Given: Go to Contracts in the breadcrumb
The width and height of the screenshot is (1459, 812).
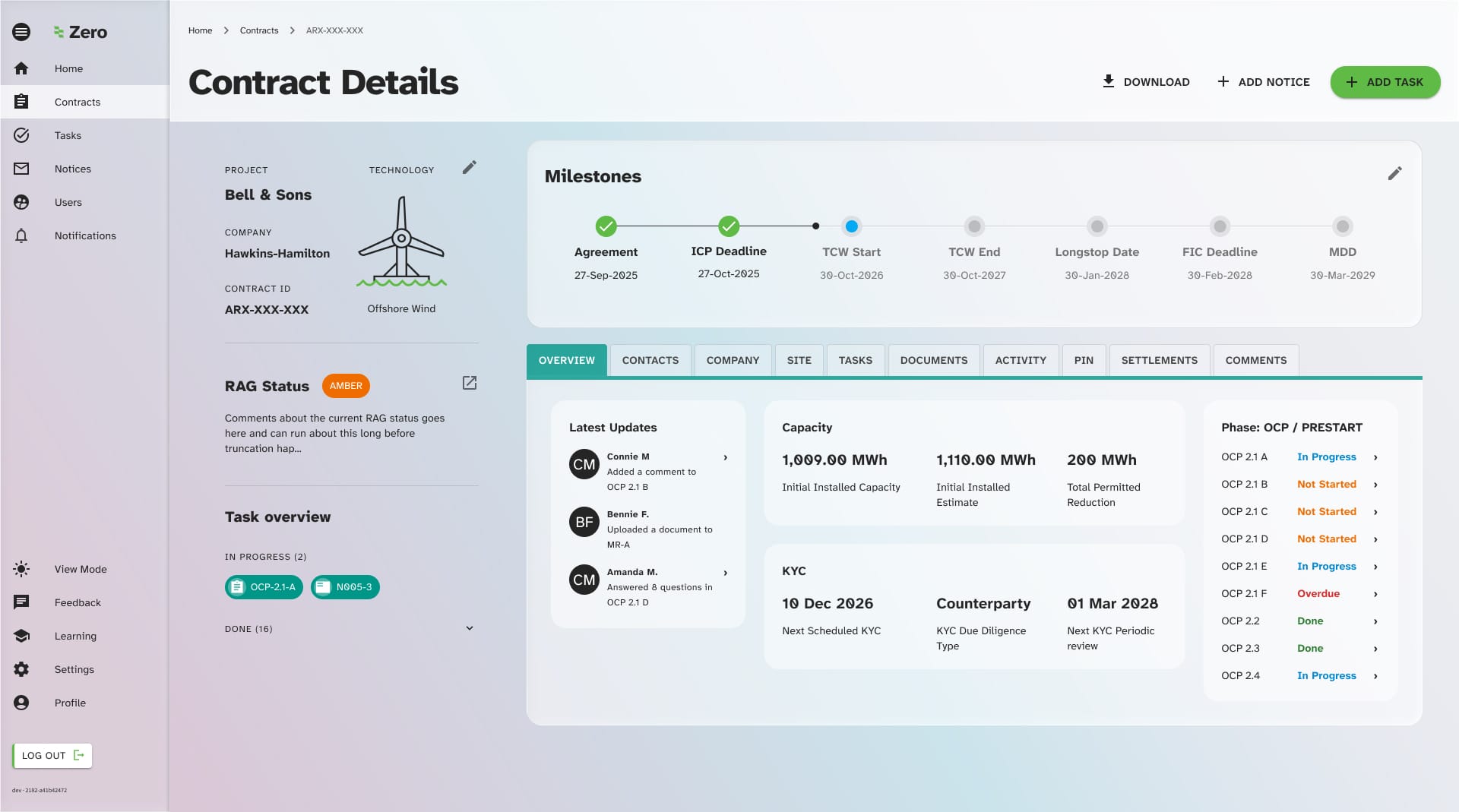Looking at the screenshot, I should point(259,30).
